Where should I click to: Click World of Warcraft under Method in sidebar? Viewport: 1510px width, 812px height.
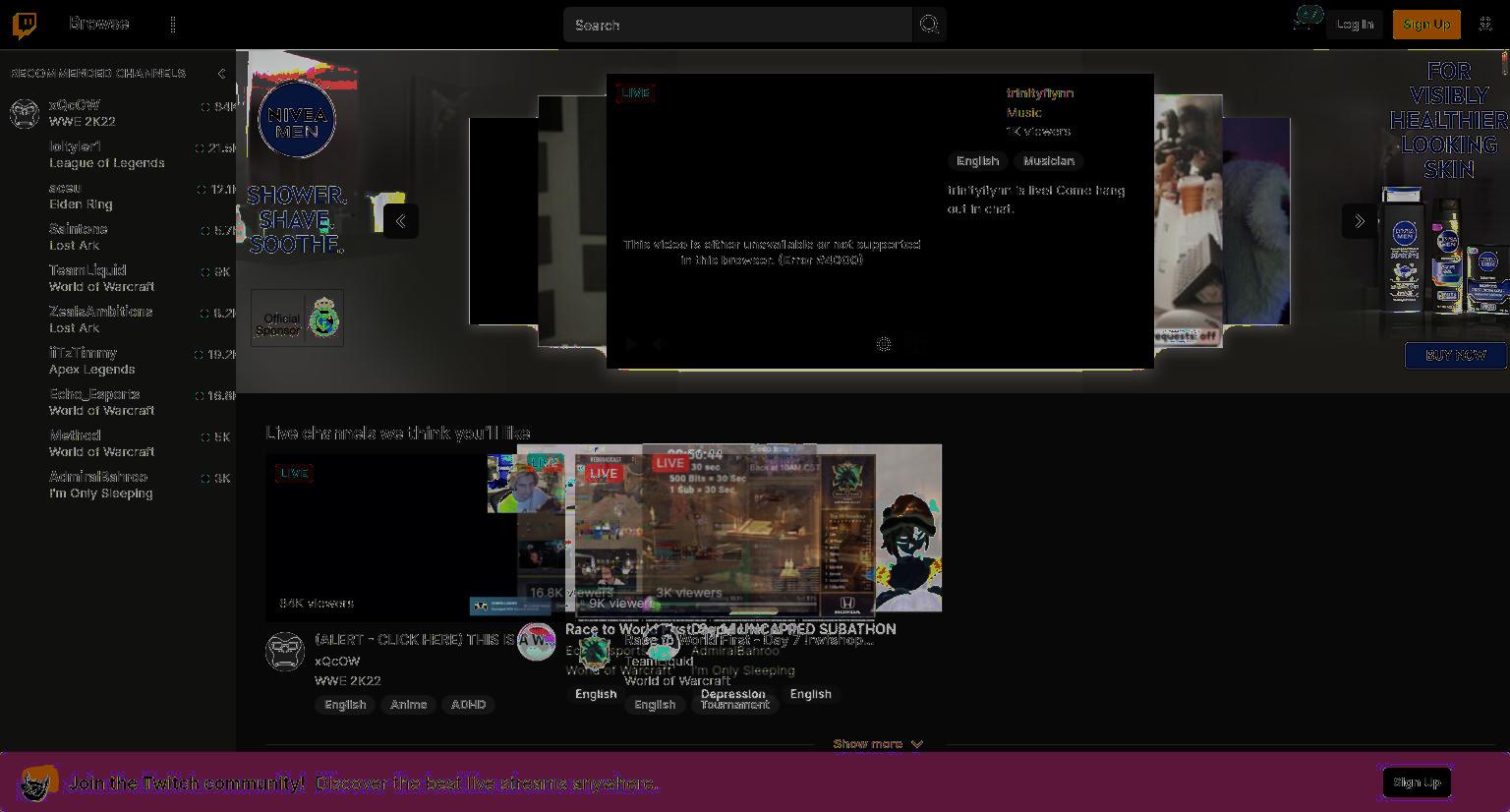[x=101, y=452]
